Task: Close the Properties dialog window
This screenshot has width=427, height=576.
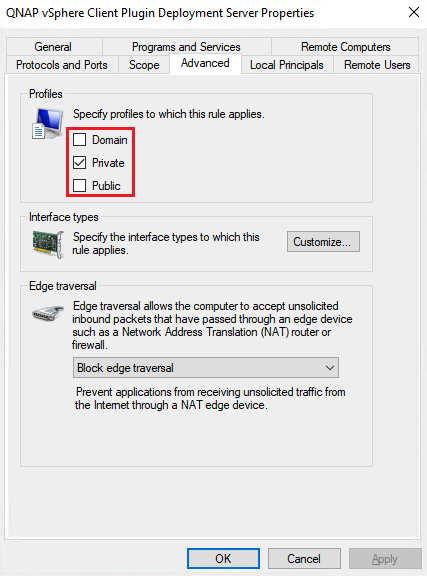Action: point(414,12)
